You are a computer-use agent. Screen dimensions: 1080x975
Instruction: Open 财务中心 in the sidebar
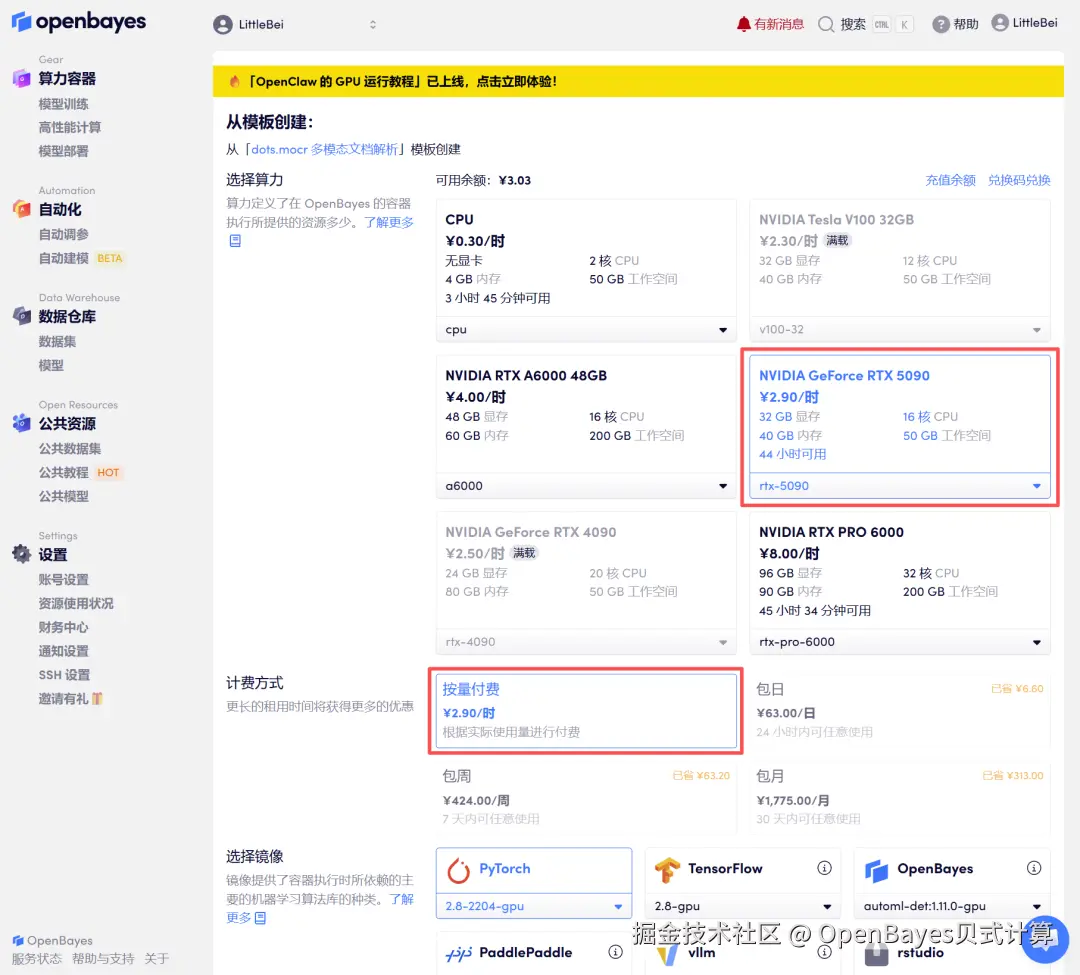(x=63, y=627)
